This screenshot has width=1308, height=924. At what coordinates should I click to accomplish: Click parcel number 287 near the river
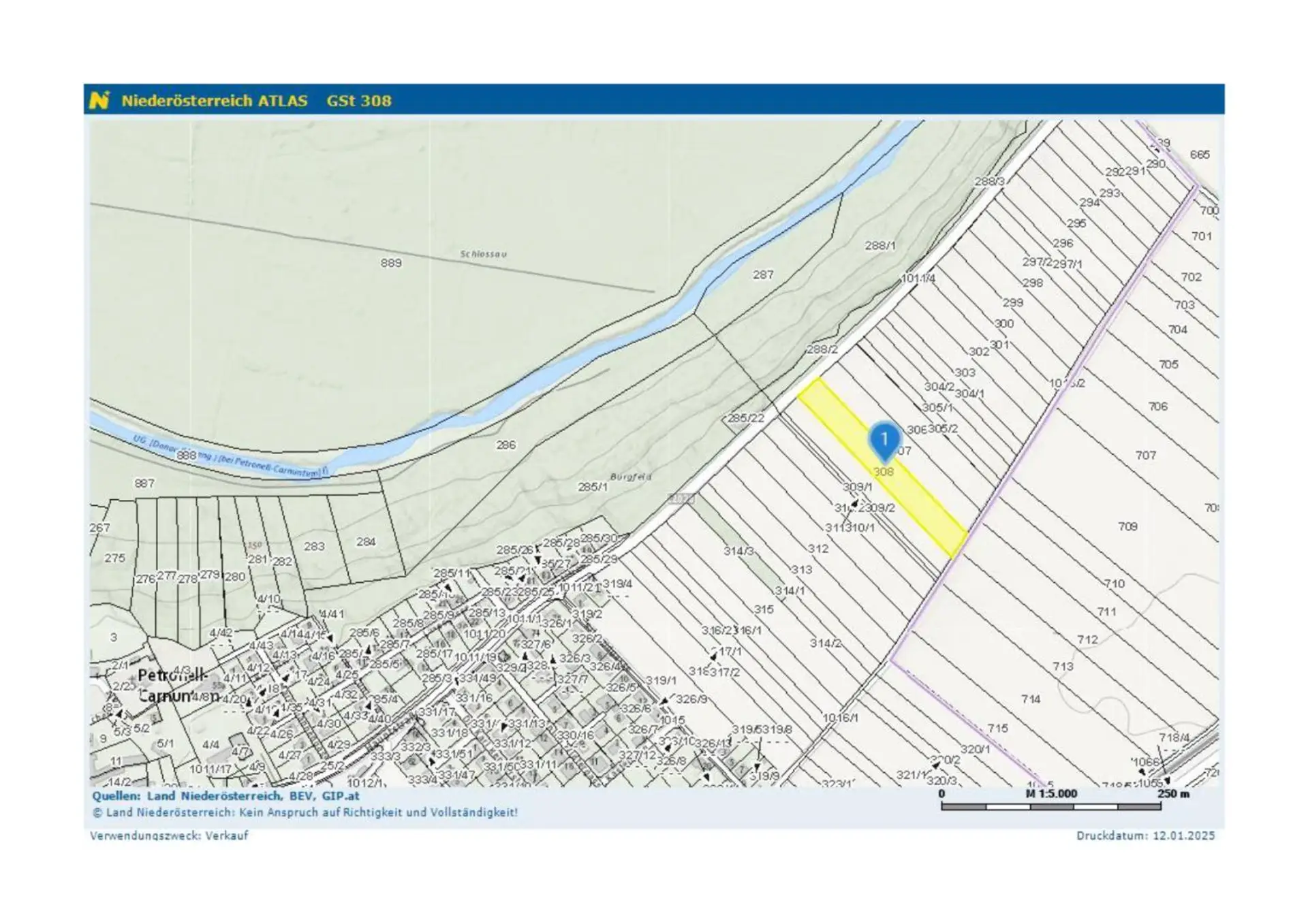(763, 274)
